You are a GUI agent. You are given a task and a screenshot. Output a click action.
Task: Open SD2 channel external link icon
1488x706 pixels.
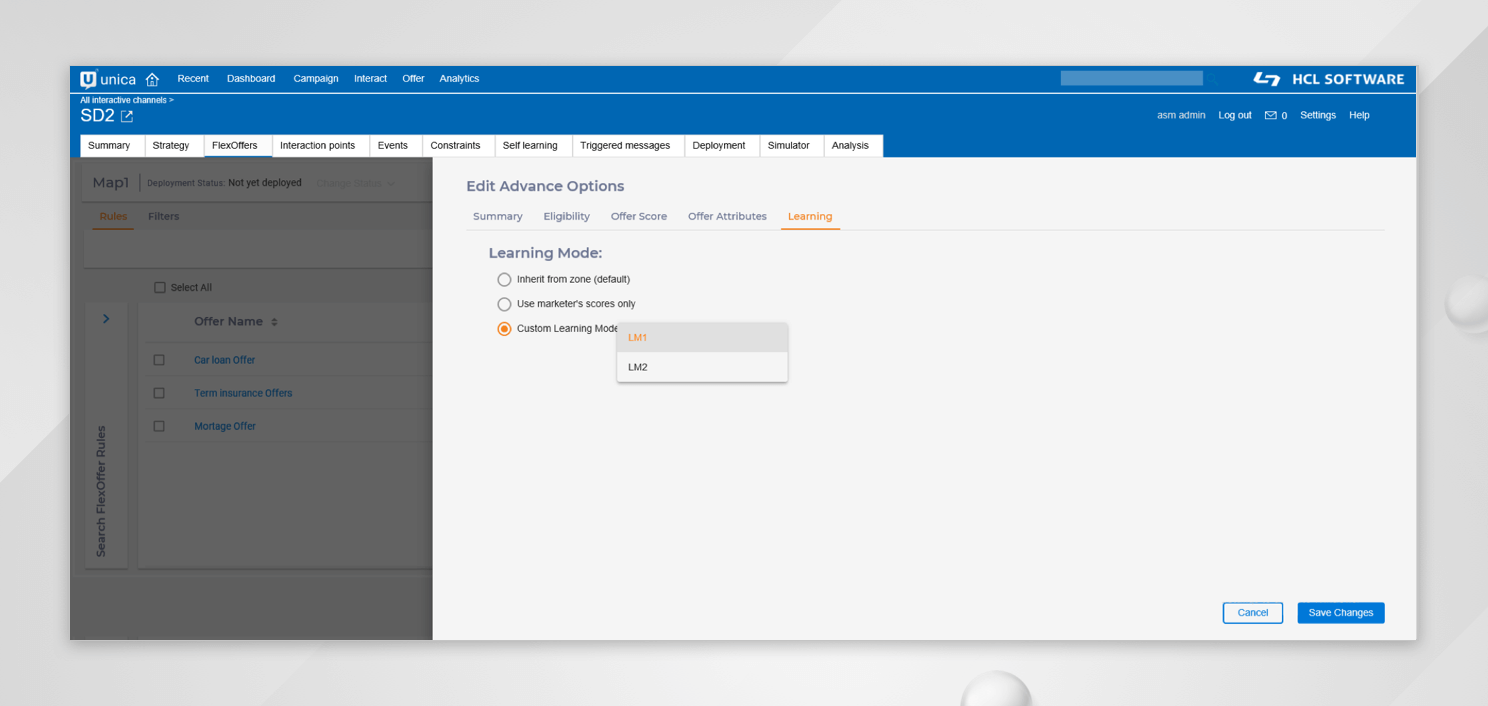127,117
